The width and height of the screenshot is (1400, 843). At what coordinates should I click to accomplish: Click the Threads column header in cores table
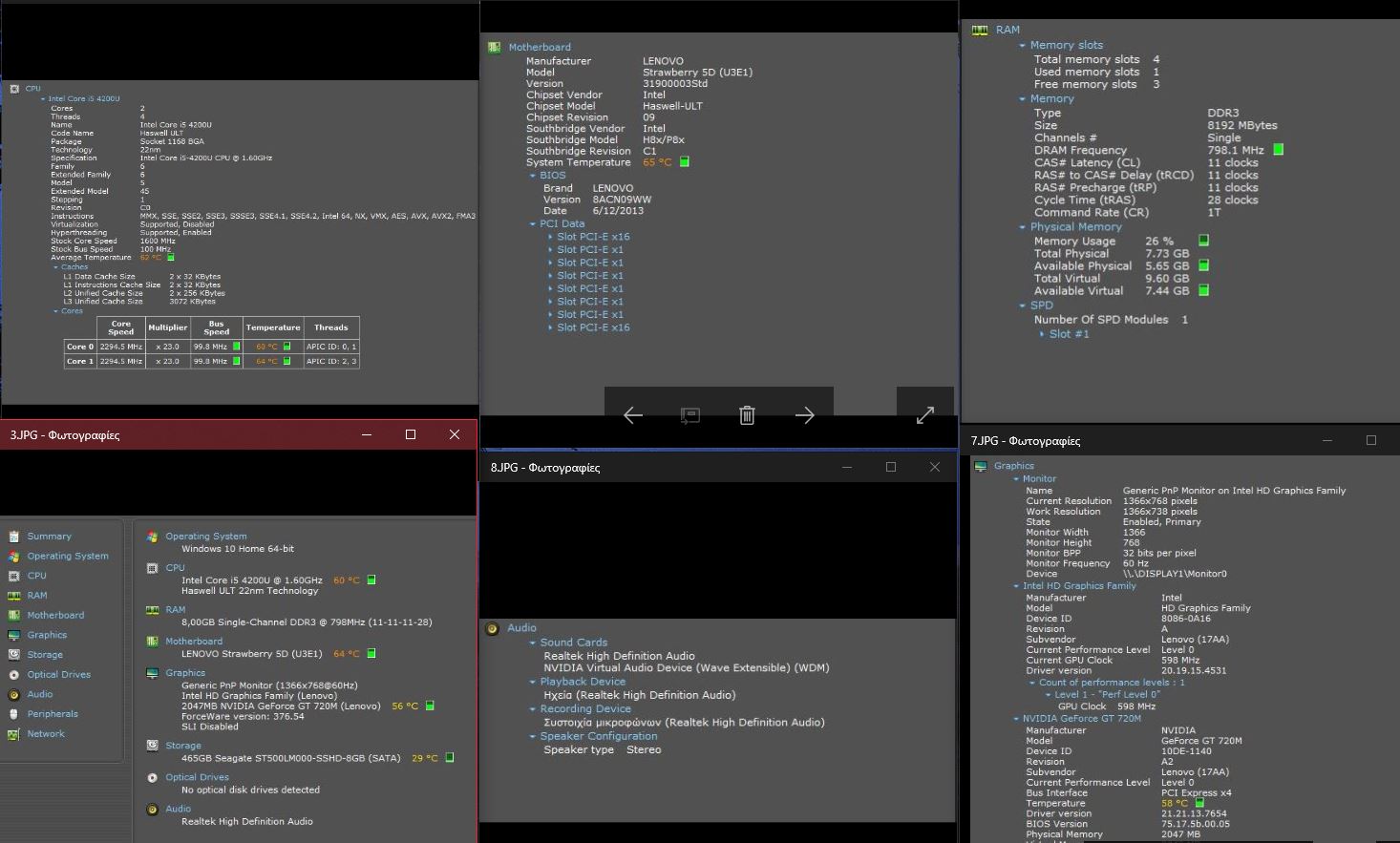[x=331, y=327]
